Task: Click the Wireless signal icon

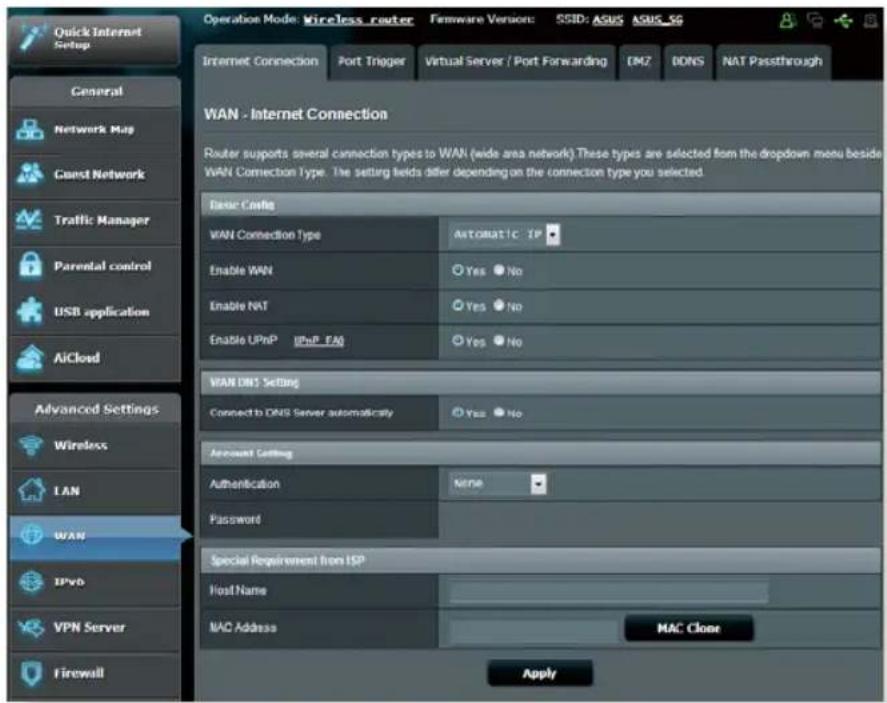Action: [31, 445]
